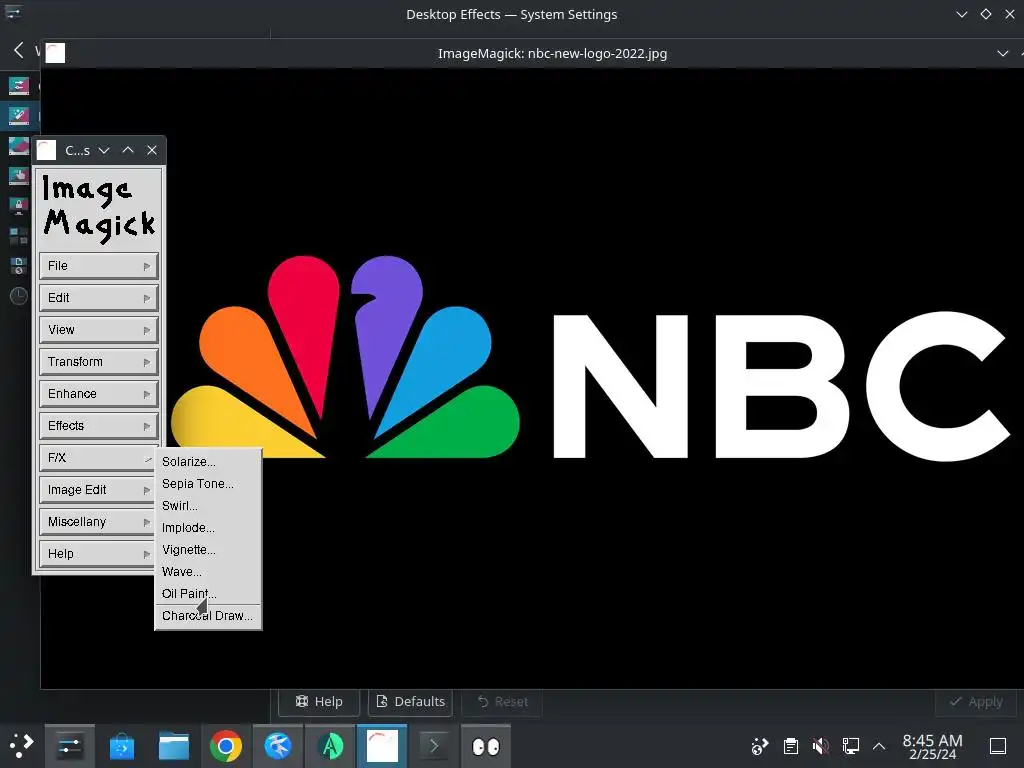
Task: Click the Defaults button in System Settings
Action: tap(411, 702)
